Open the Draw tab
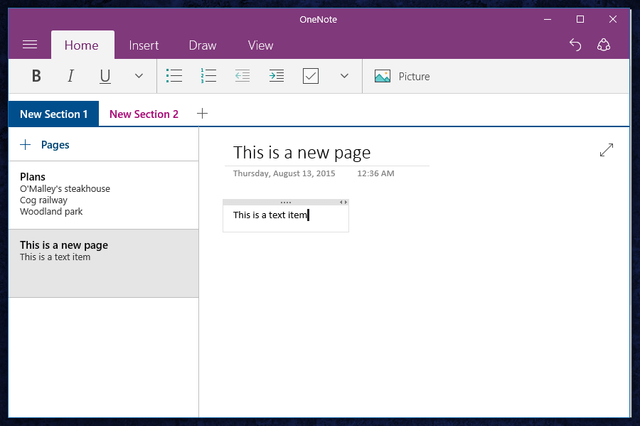Screen dimensions: 640x426 click(202, 45)
